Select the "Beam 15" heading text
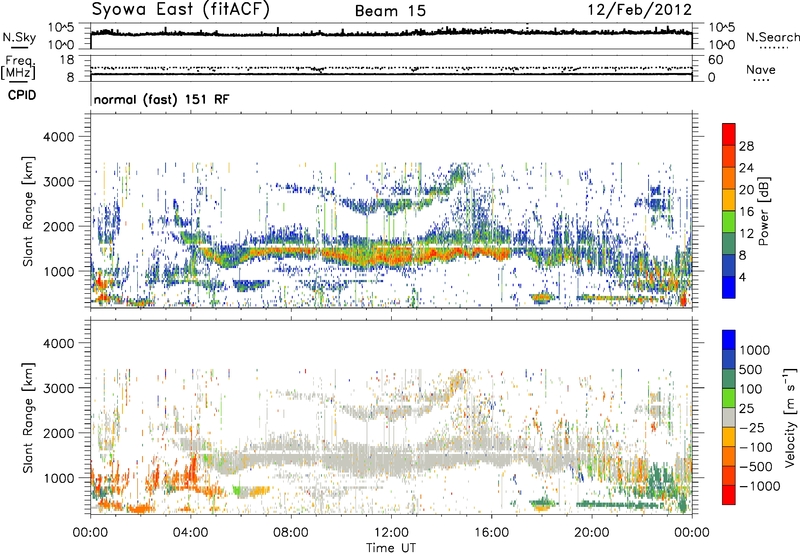This screenshot has height=554, width=800. [x=390, y=11]
